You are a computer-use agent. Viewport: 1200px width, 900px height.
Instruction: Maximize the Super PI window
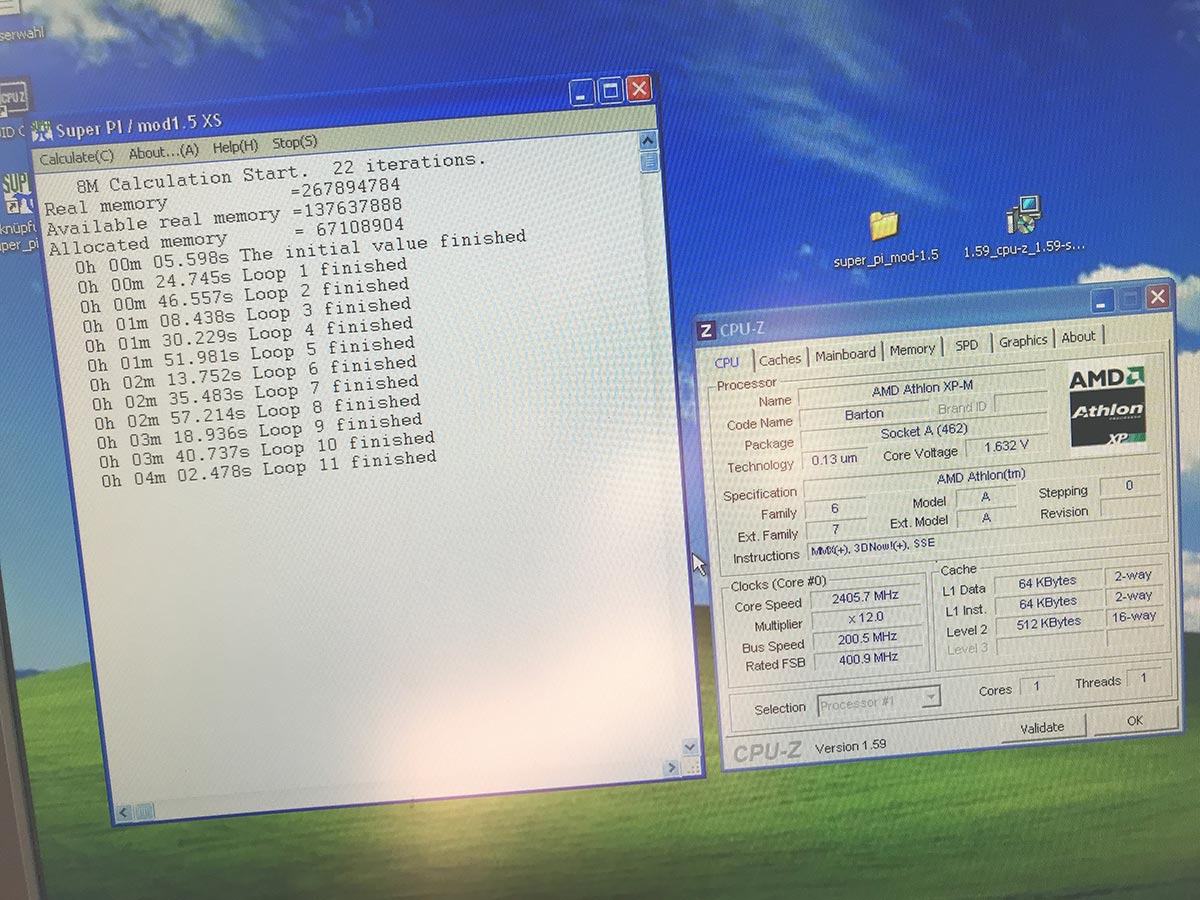tap(611, 92)
